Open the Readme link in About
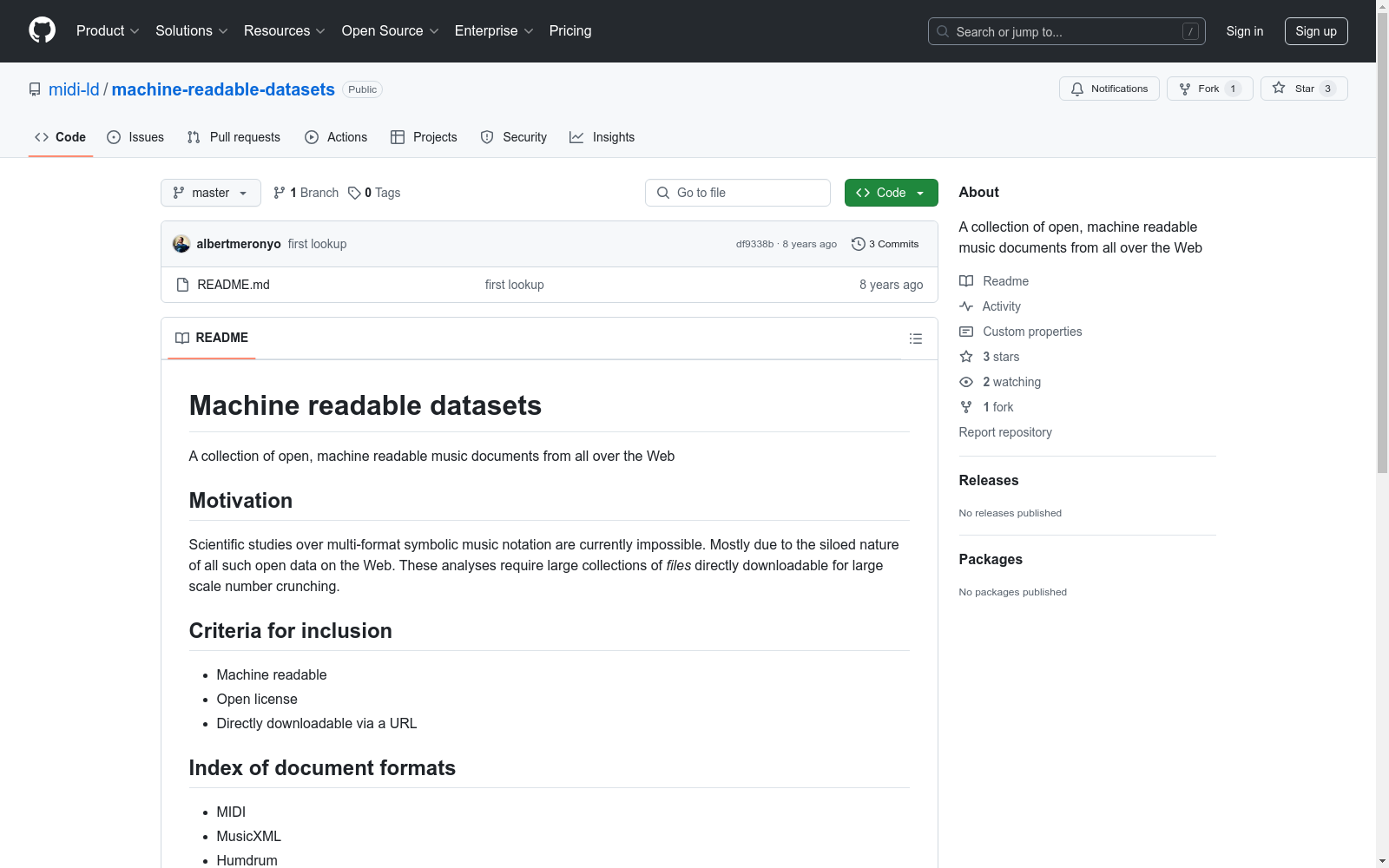Image resolution: width=1389 pixels, height=868 pixels. pos(1005,281)
